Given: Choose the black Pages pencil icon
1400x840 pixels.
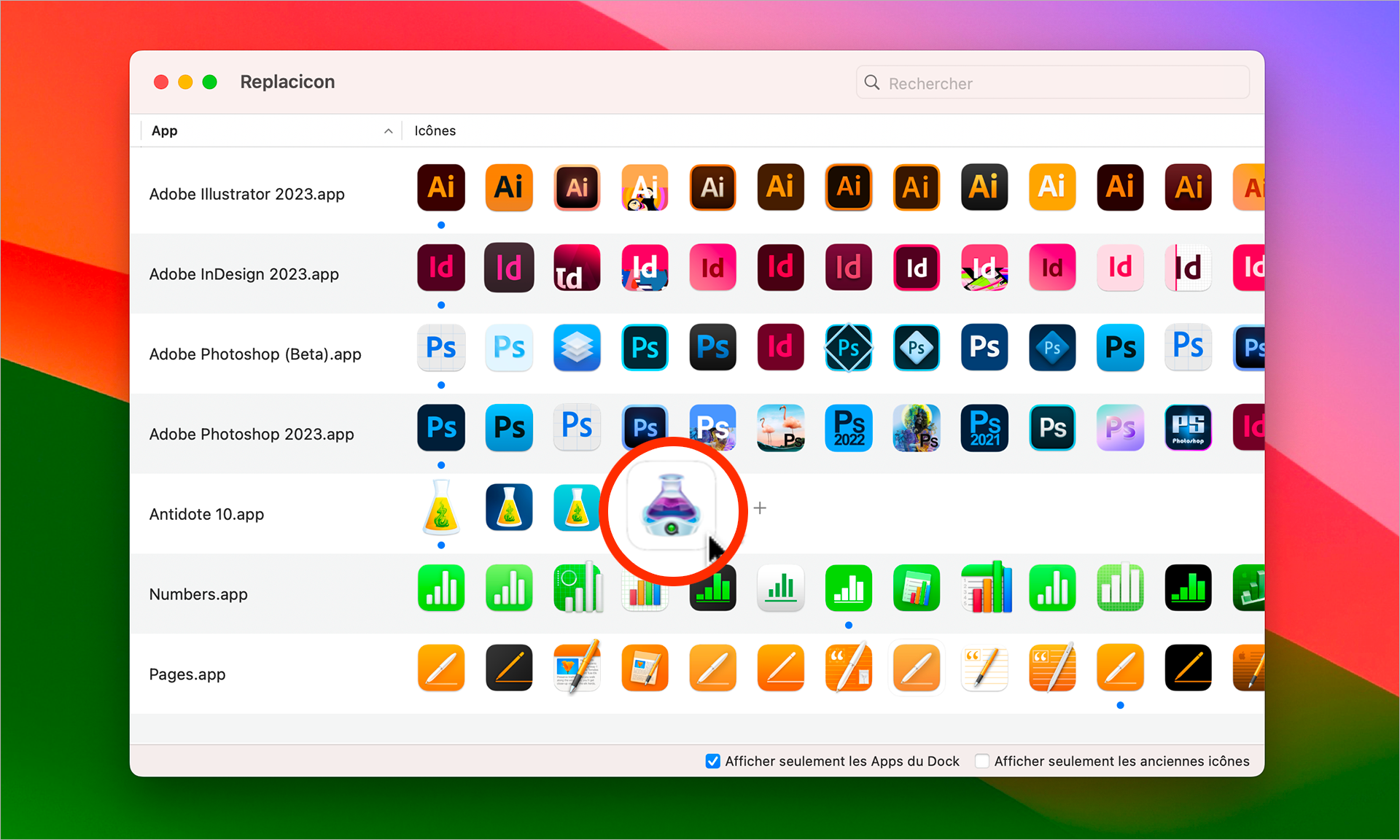Looking at the screenshot, I should point(1188,667).
